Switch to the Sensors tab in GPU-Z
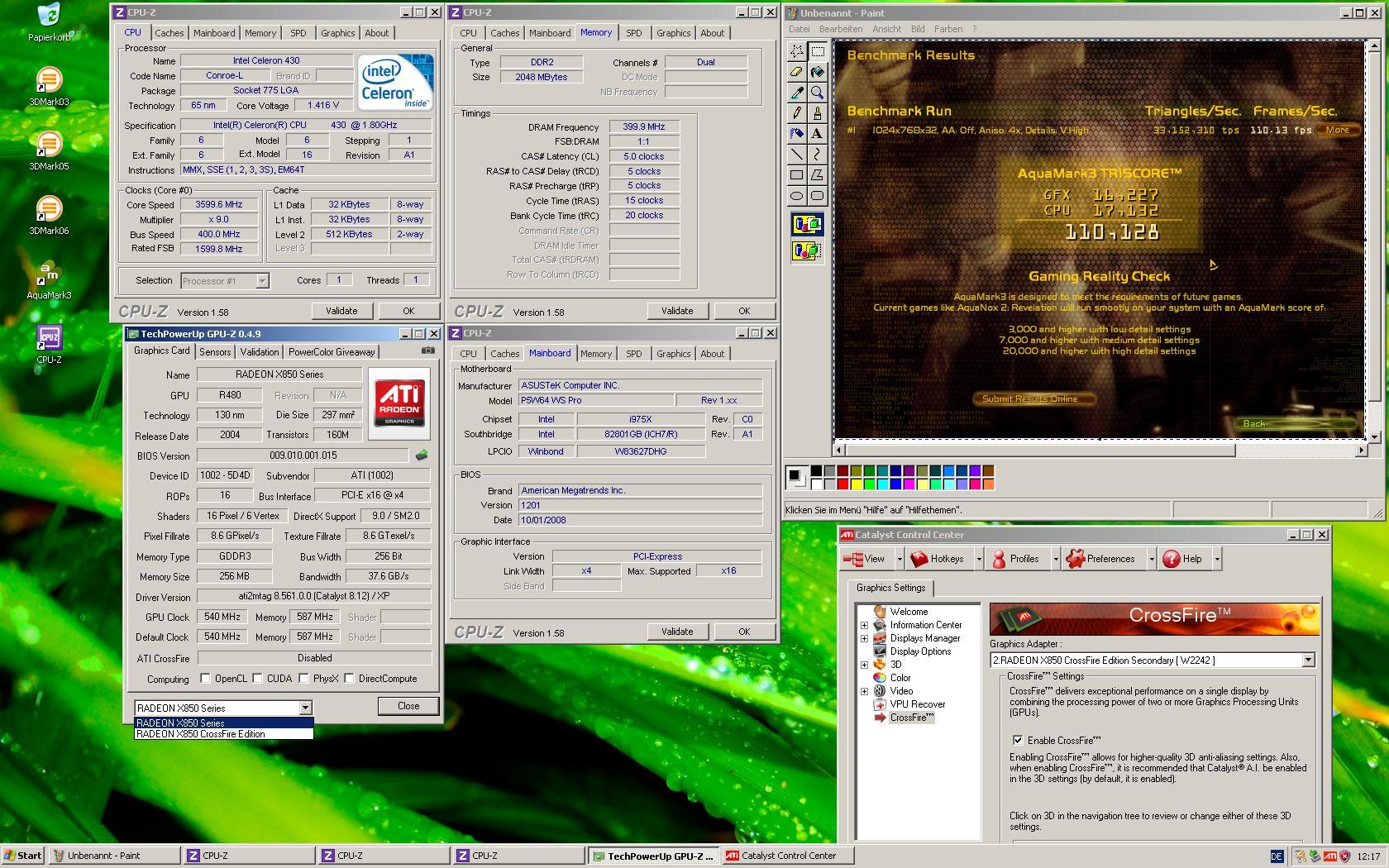 [215, 352]
